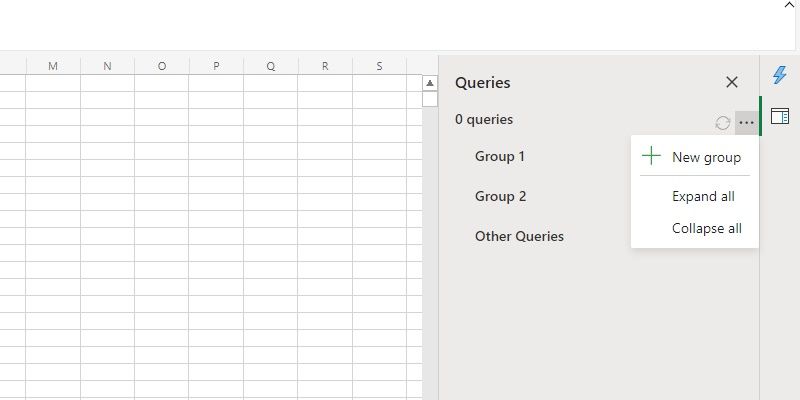Select Group 2 in the queries list
Viewport: 800px width, 400px height.
coord(500,196)
